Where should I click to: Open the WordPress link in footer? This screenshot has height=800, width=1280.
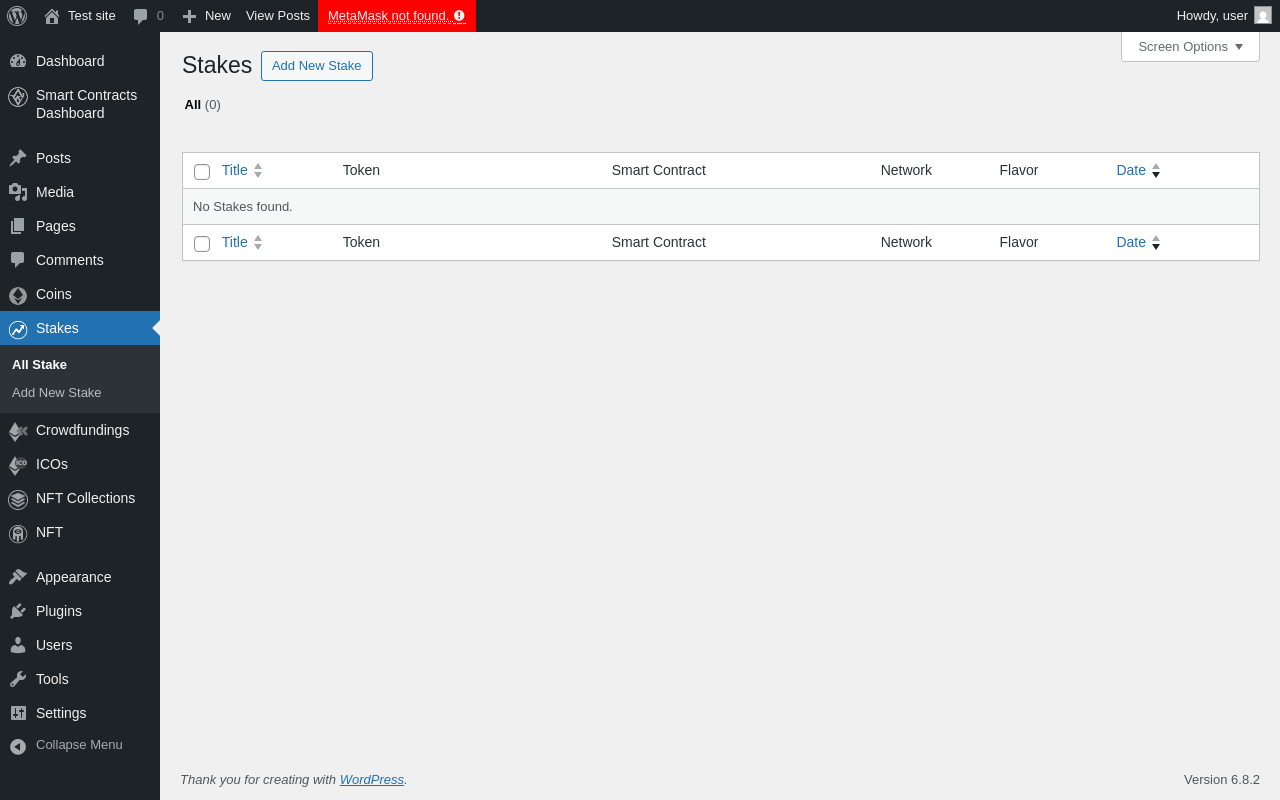[x=372, y=779]
